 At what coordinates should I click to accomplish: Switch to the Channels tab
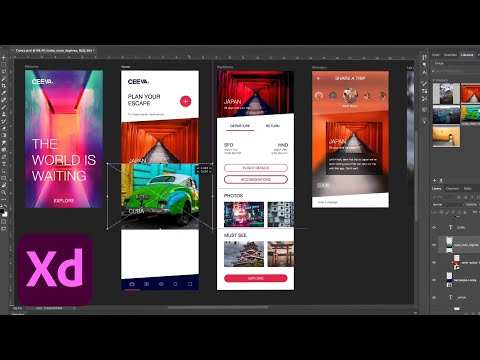click(452, 189)
